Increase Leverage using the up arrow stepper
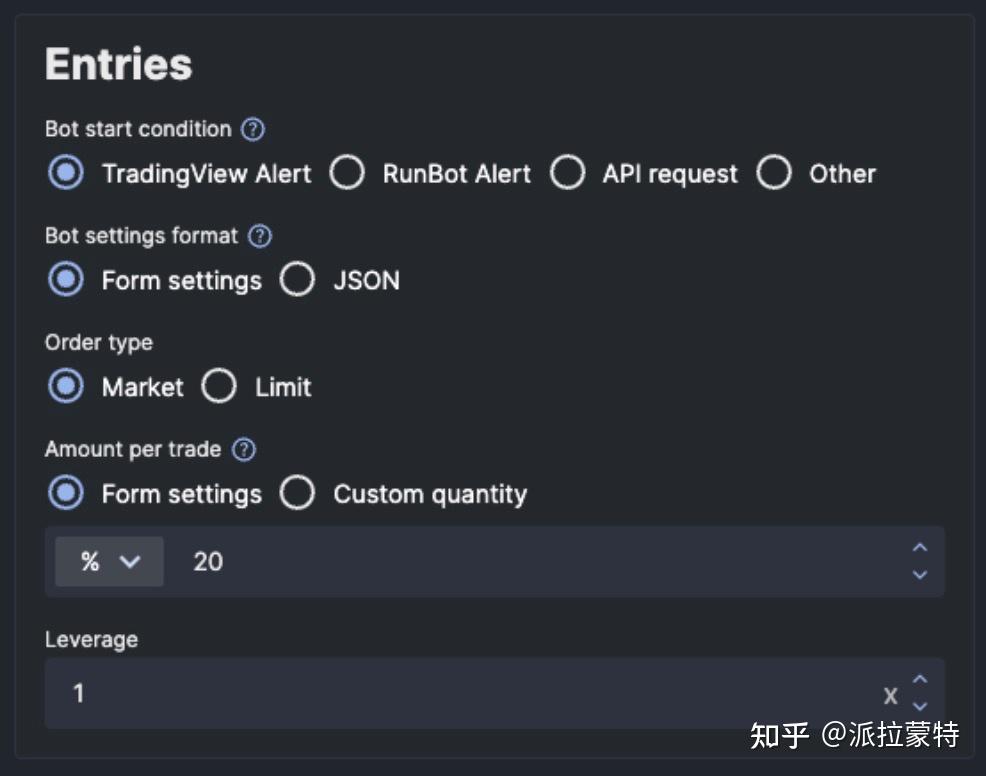 click(919, 680)
